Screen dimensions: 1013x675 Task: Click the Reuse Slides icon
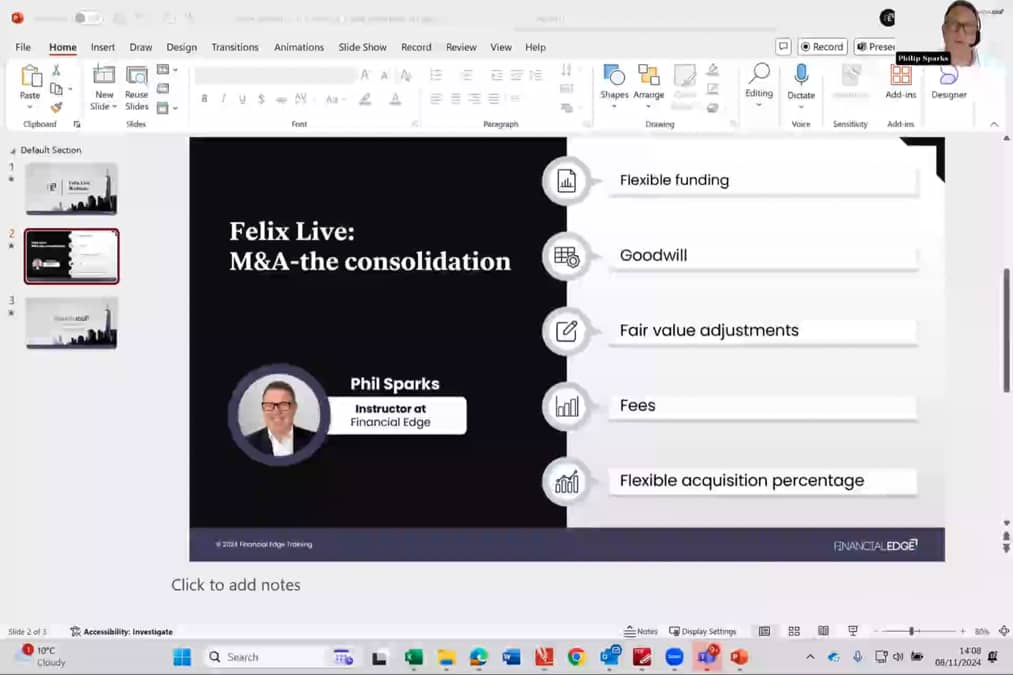pos(136,76)
